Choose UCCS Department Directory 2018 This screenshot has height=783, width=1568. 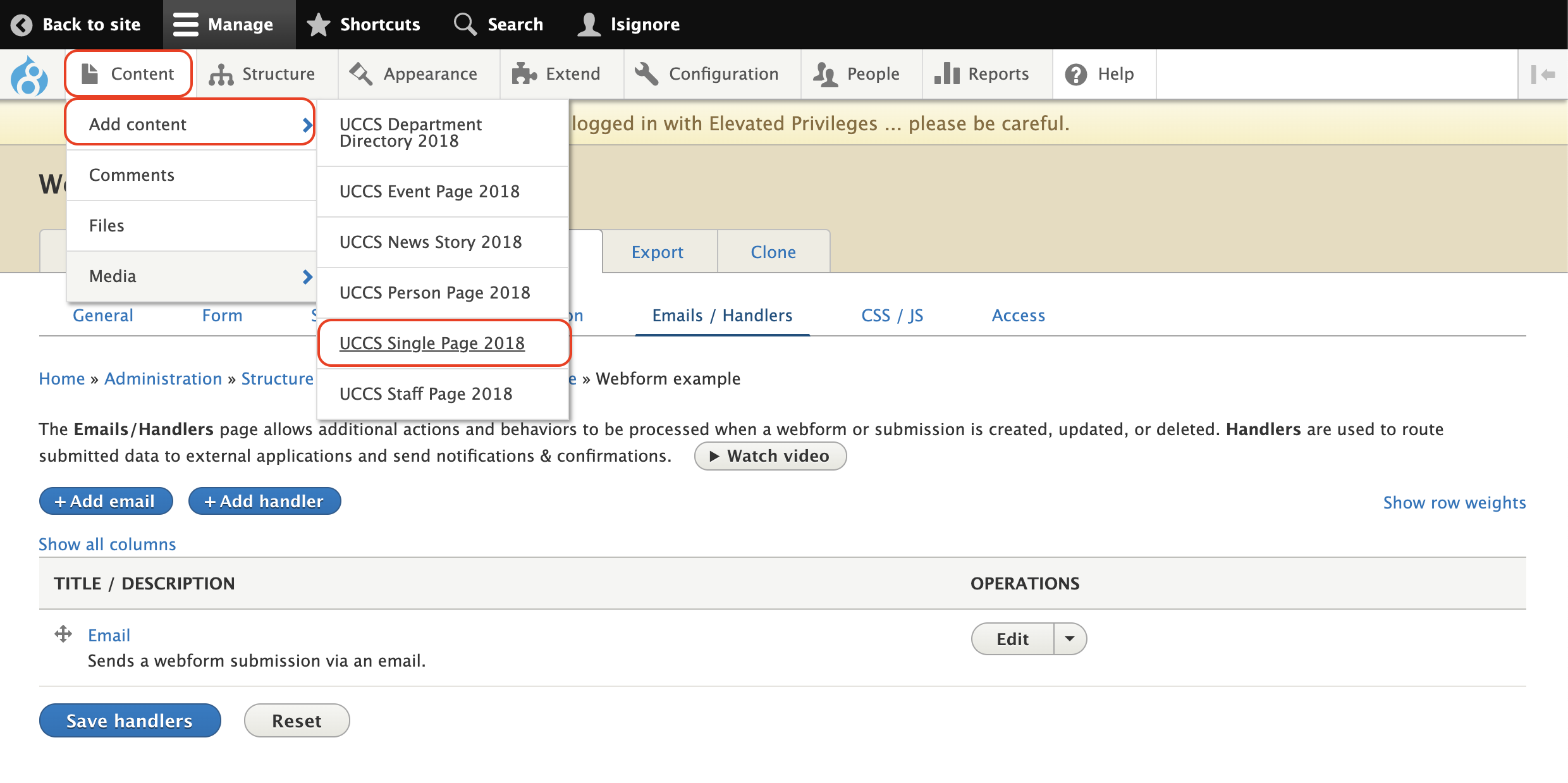pyautogui.click(x=443, y=133)
